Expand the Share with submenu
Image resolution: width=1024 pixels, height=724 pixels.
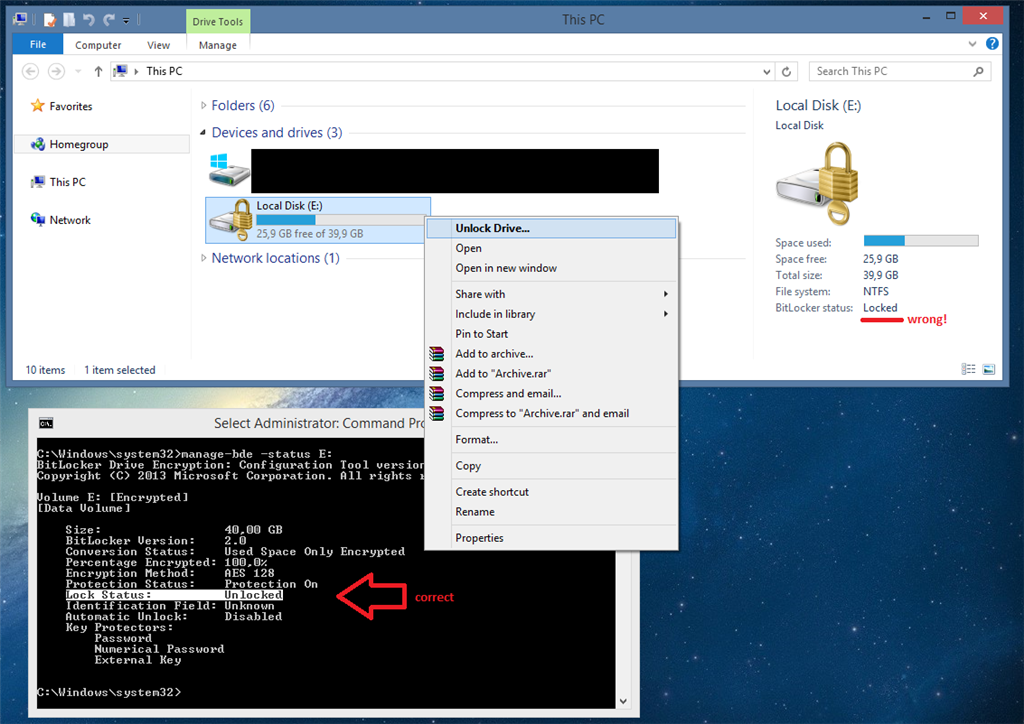pos(551,294)
